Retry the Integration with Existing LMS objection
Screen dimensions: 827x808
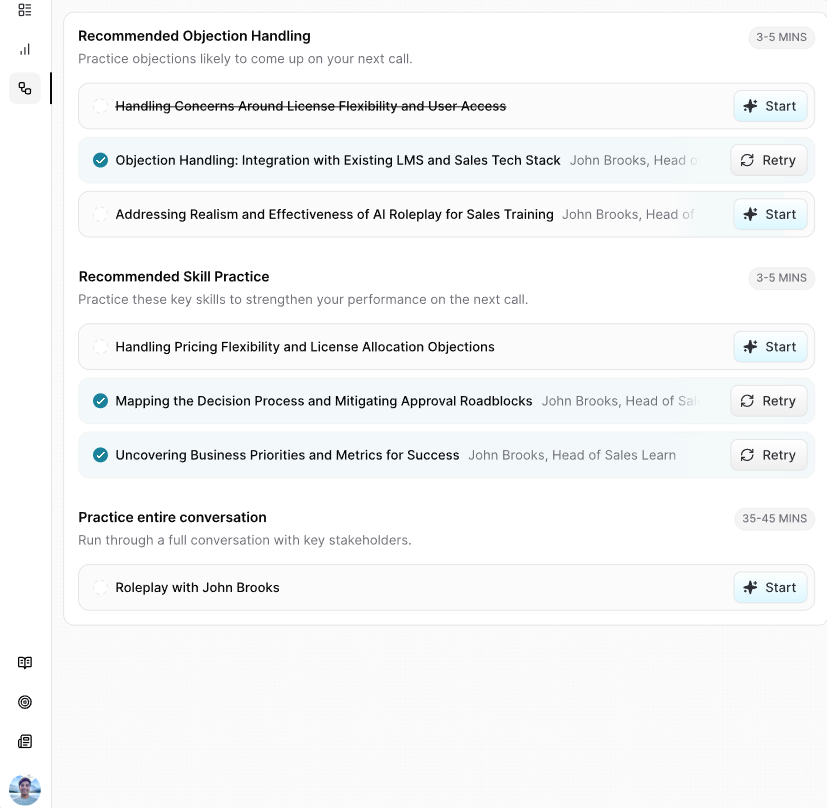point(768,160)
